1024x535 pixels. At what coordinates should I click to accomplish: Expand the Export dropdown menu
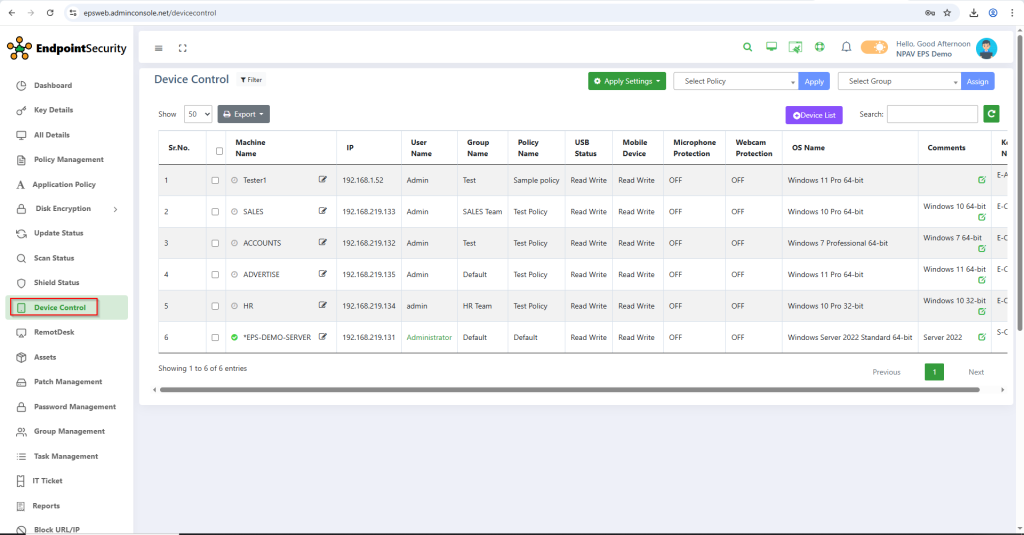coord(243,115)
